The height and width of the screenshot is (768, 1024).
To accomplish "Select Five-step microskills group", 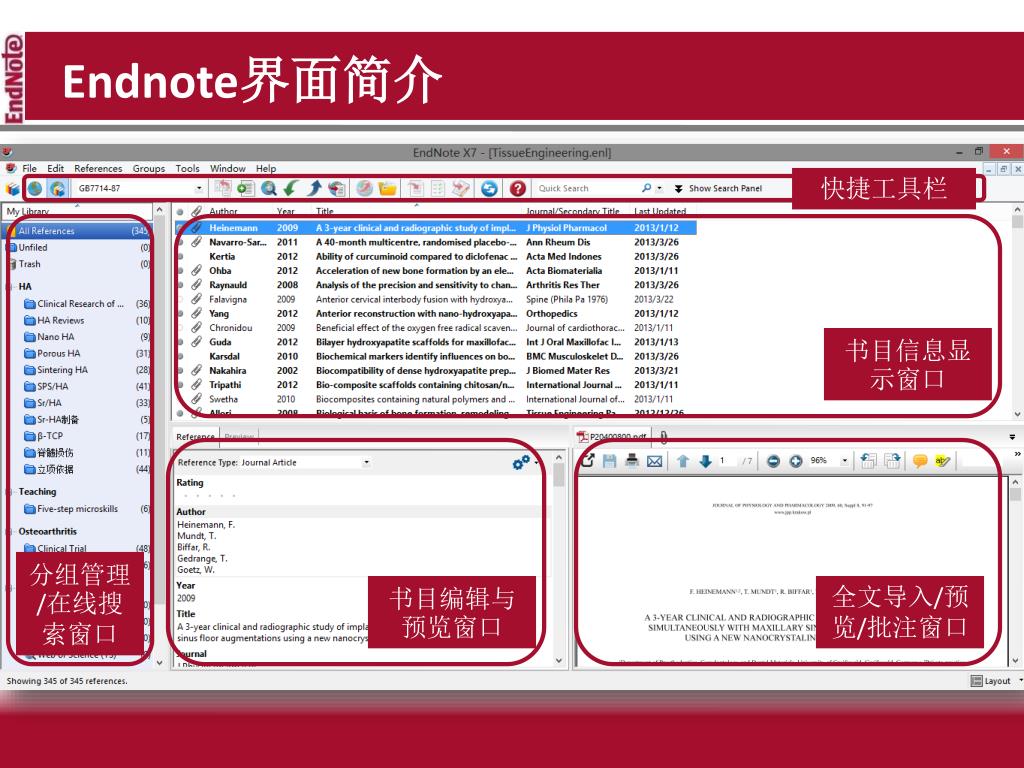I will 78,509.
